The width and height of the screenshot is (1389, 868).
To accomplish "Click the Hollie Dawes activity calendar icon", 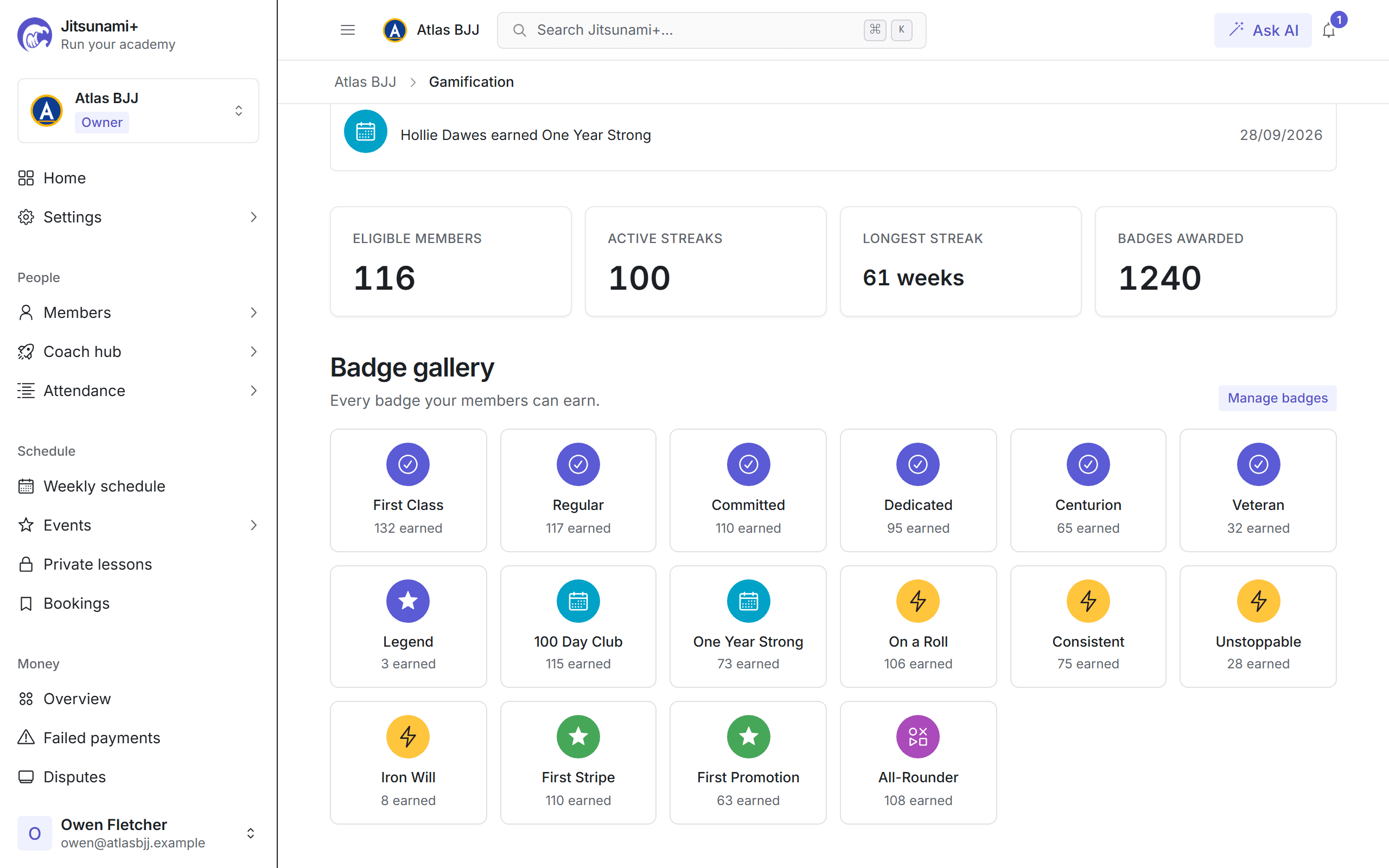I will (365, 131).
